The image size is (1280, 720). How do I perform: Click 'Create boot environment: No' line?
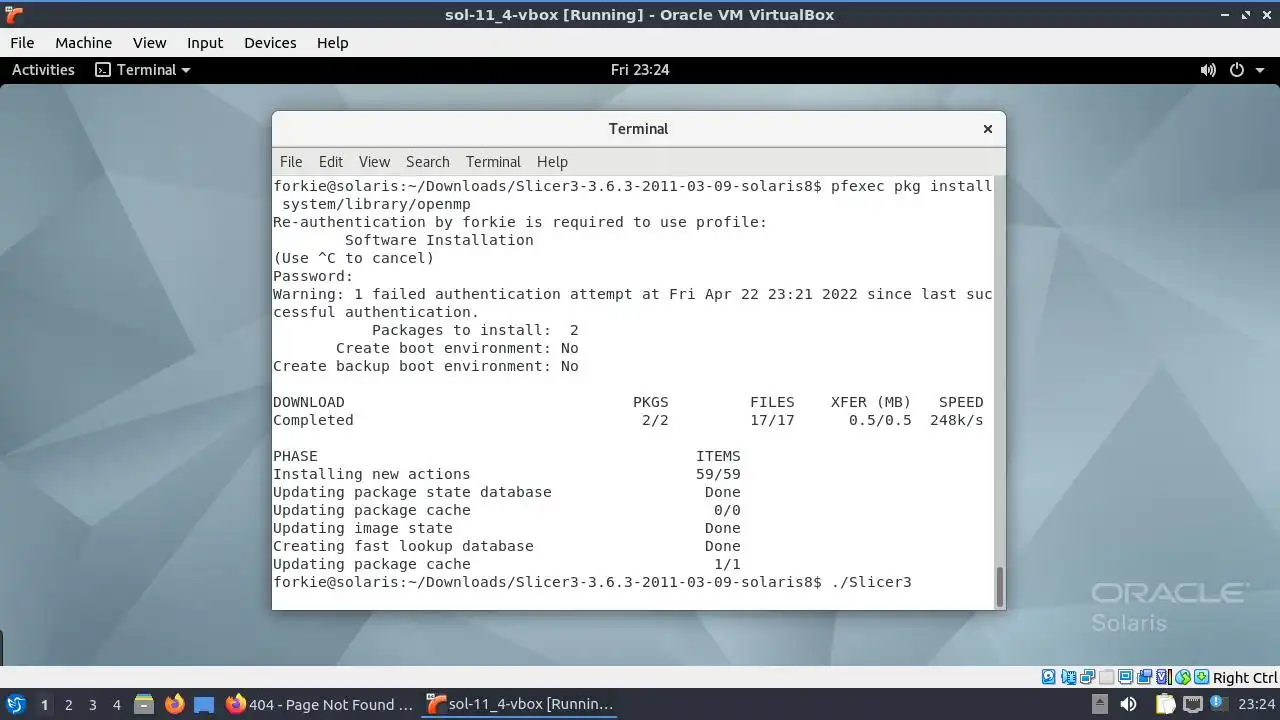(x=457, y=348)
